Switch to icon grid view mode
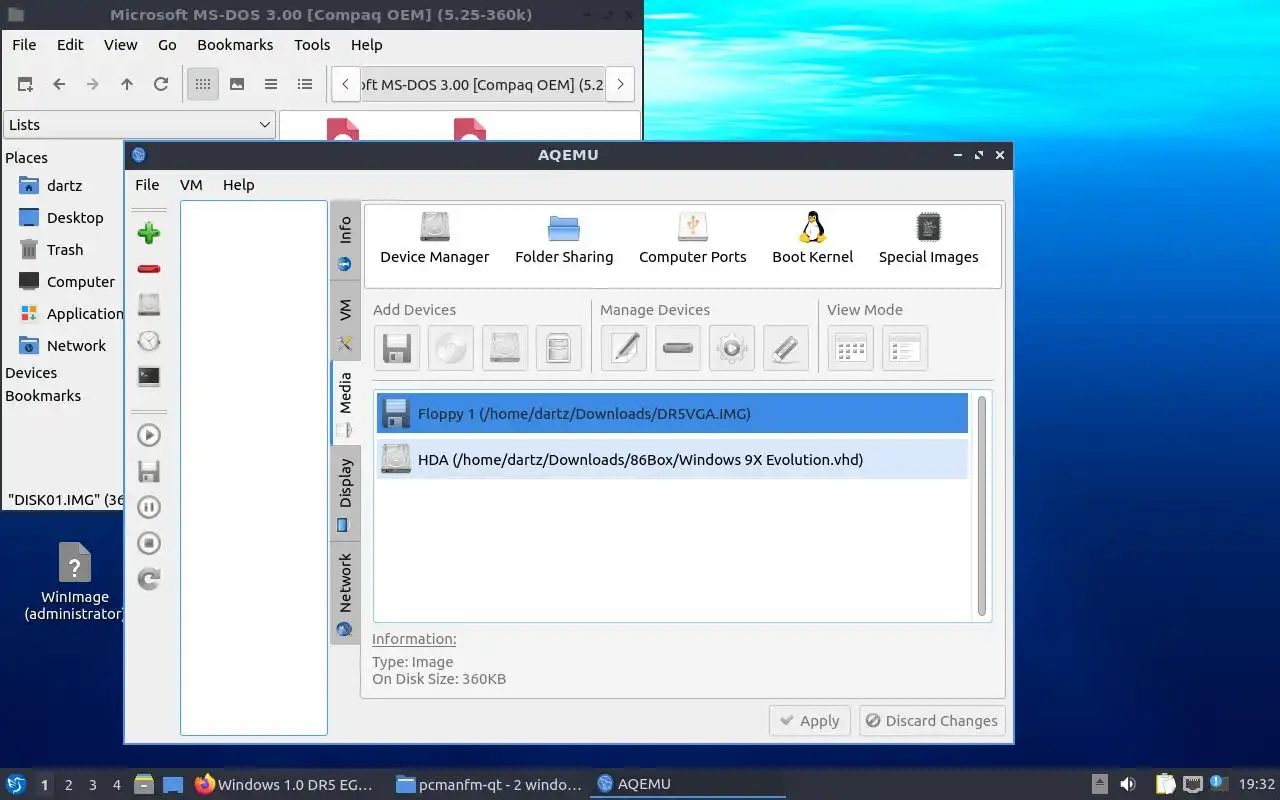The height and width of the screenshot is (800, 1280). pos(851,349)
